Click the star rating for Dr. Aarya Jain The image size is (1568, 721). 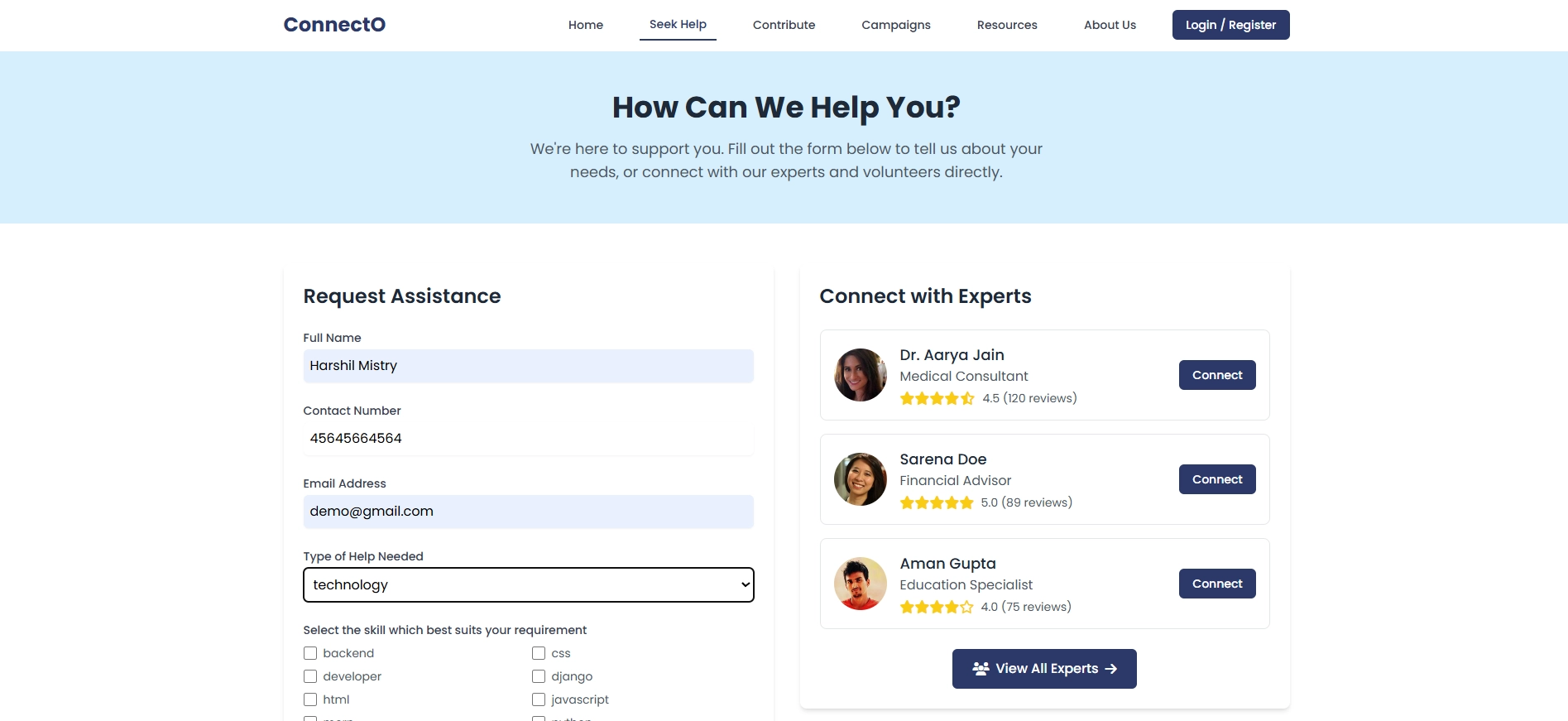pos(937,399)
